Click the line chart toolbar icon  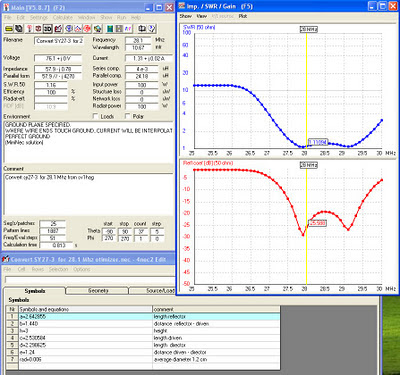tap(78, 29)
